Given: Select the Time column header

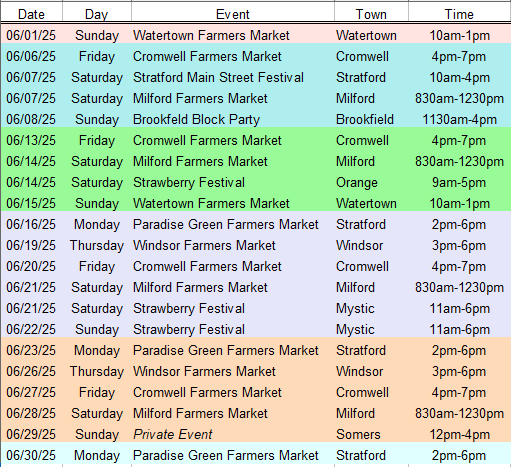Looking at the screenshot, I should (x=459, y=14).
